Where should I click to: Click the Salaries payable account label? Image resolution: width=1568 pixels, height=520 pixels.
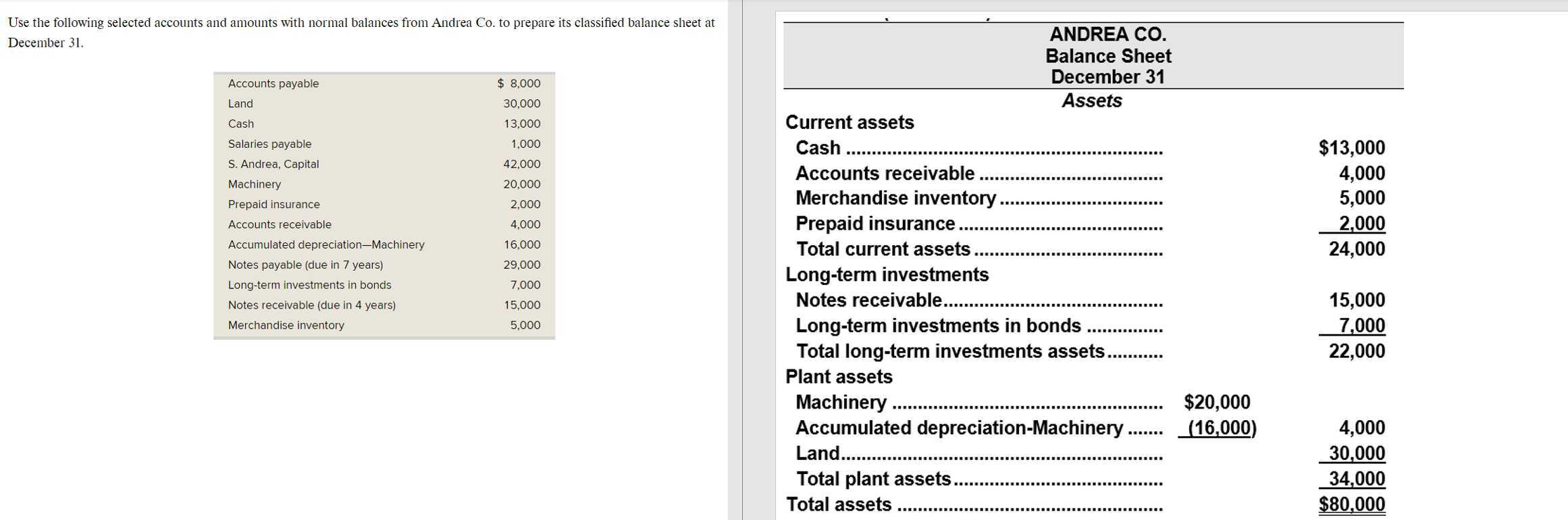click(x=269, y=144)
